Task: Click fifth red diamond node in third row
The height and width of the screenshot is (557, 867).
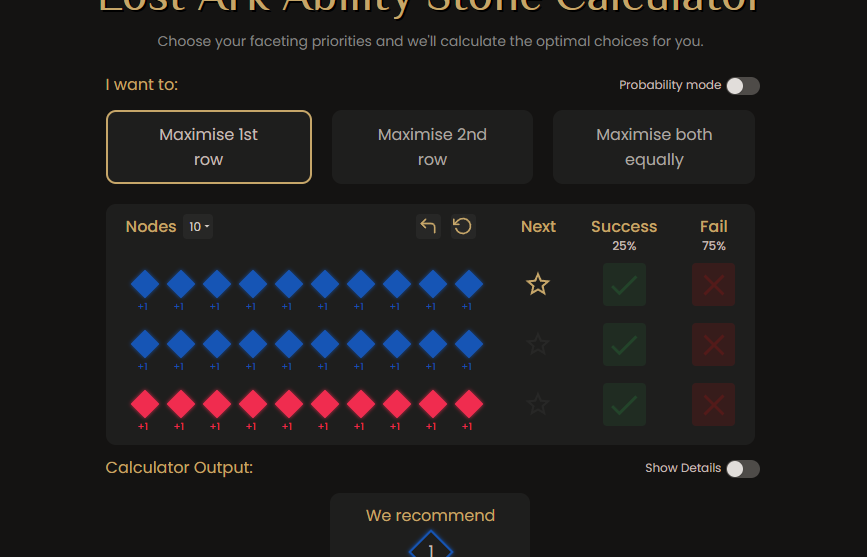Action: pyautogui.click(x=289, y=404)
